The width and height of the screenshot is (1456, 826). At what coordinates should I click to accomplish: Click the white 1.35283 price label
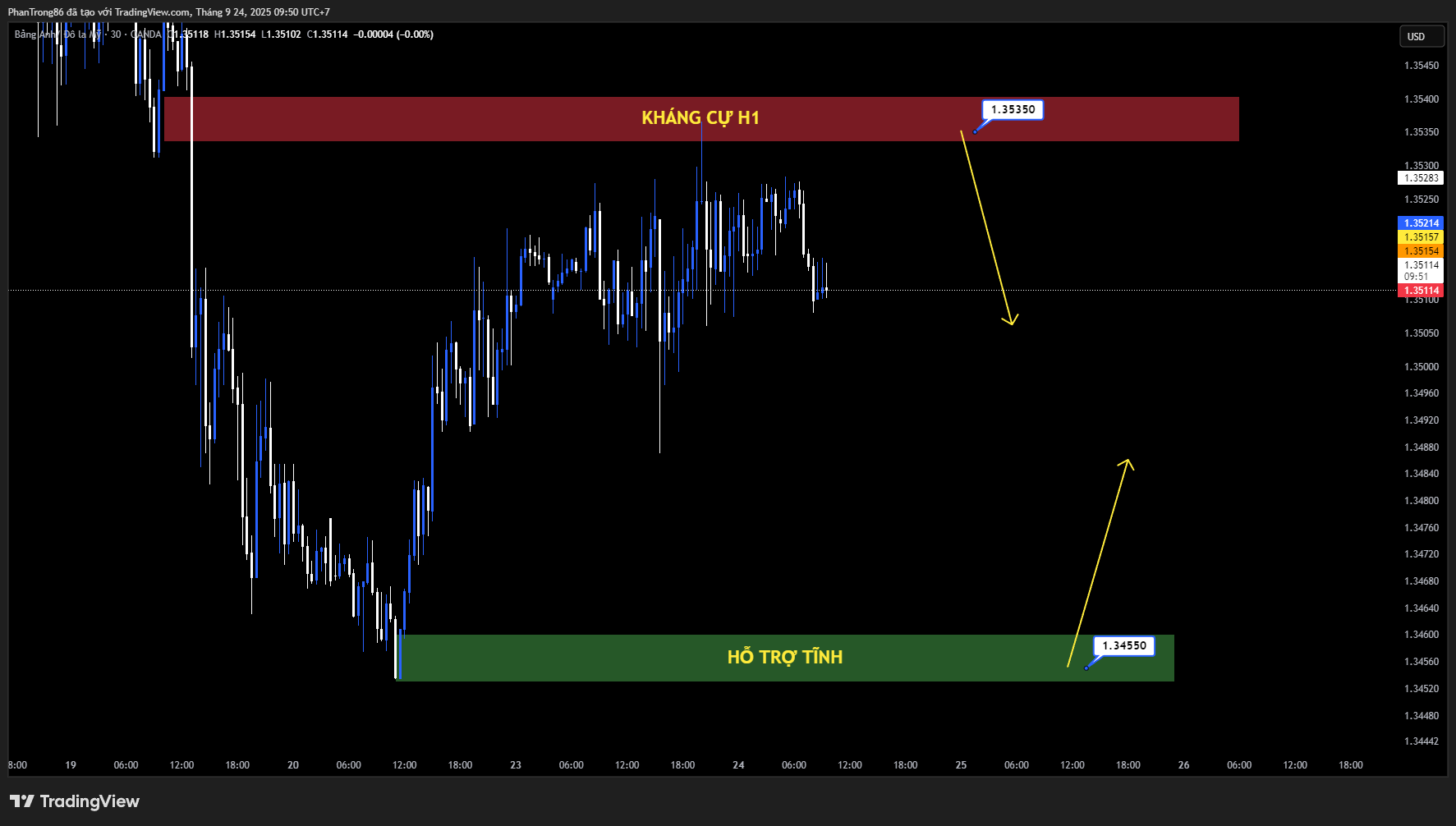(1421, 178)
